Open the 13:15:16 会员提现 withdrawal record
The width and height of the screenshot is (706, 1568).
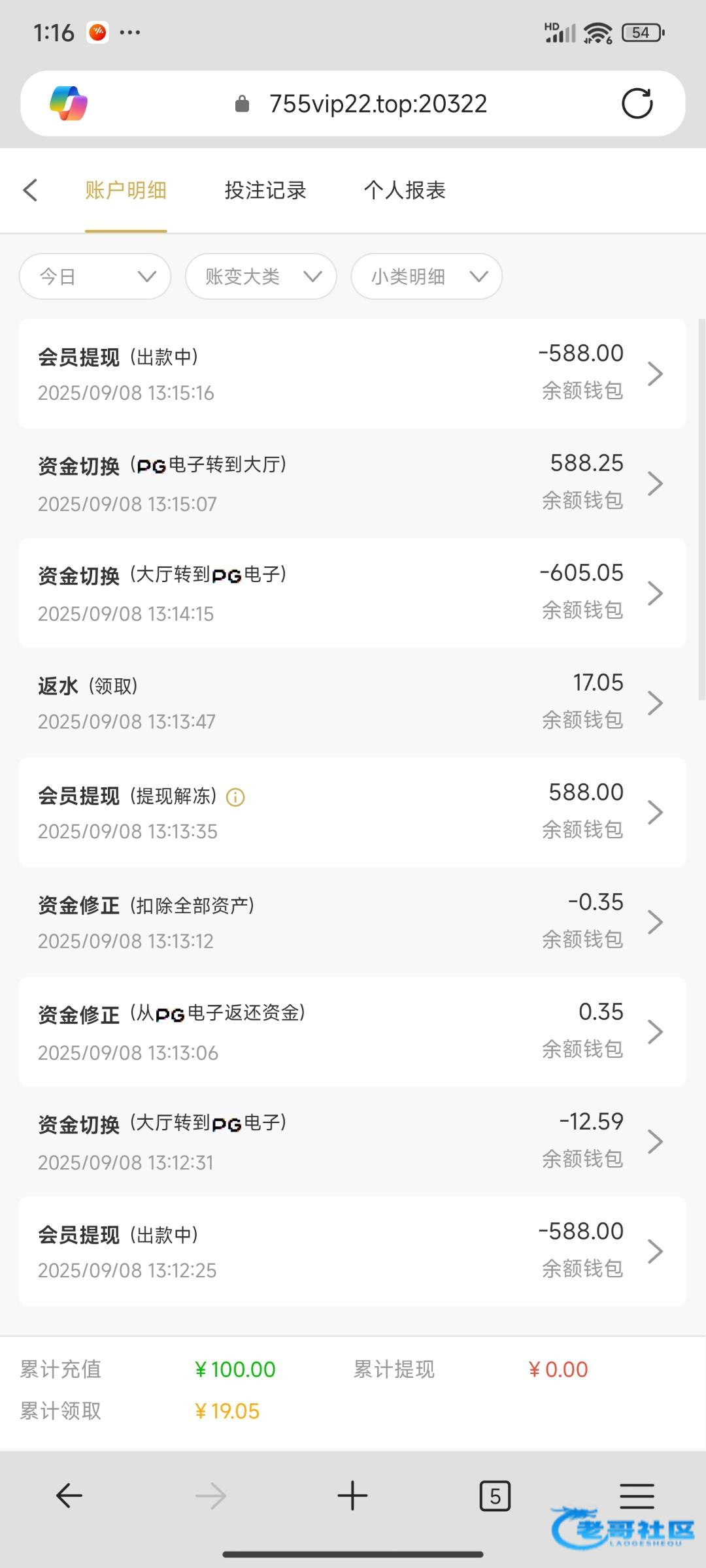pos(352,374)
